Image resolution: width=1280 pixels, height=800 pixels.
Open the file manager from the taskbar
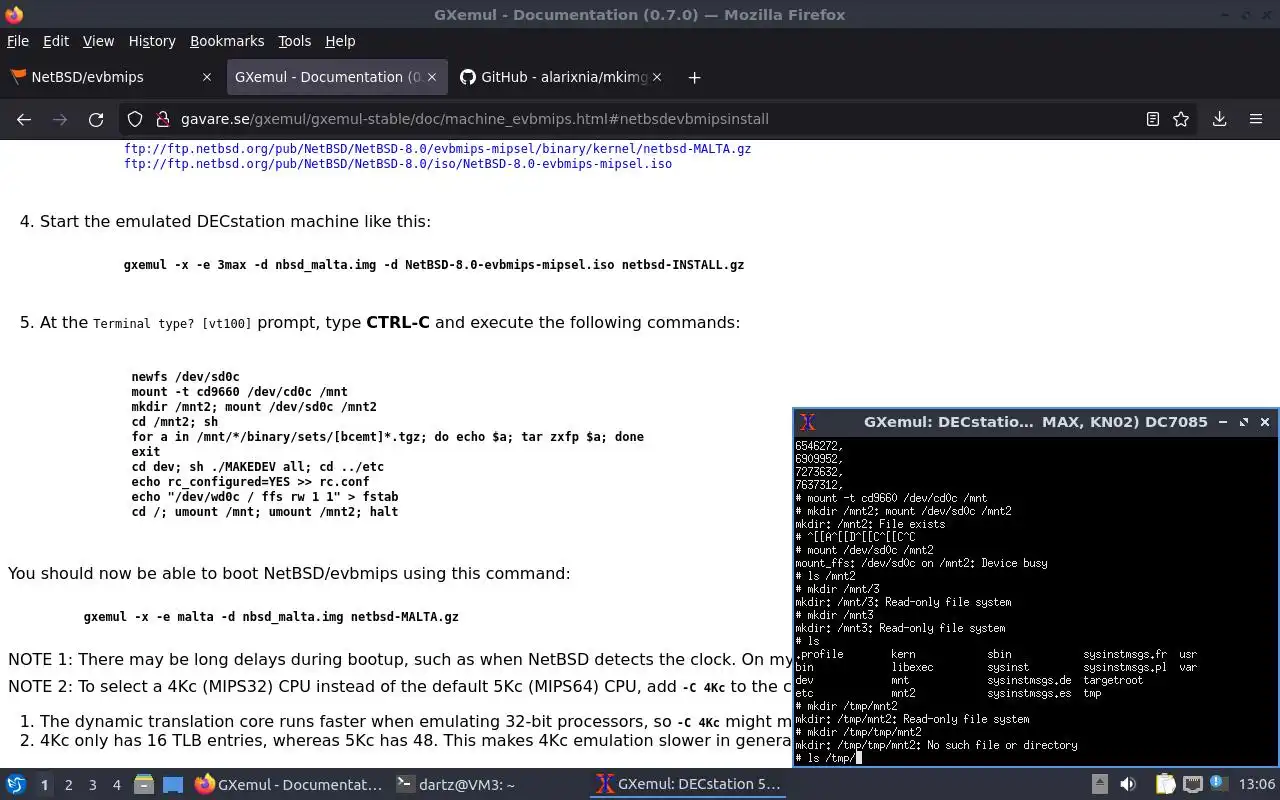coord(143,784)
